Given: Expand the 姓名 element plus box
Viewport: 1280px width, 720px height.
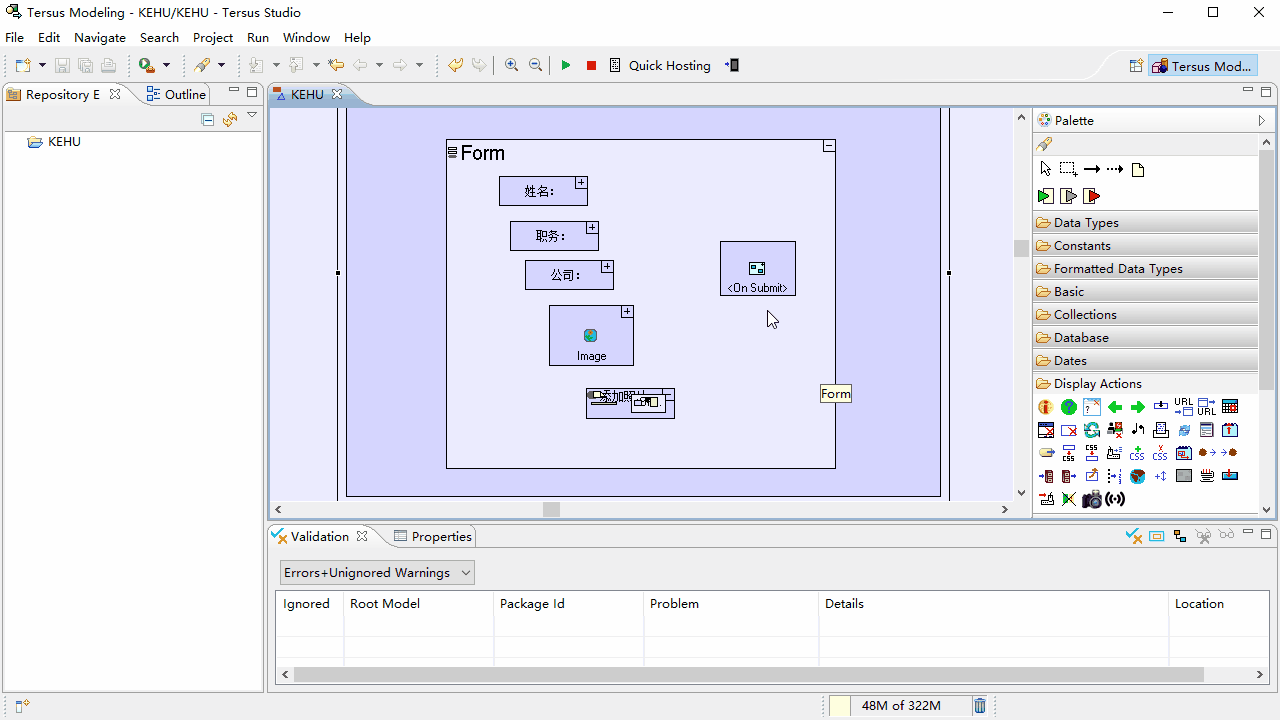Looking at the screenshot, I should (581, 183).
